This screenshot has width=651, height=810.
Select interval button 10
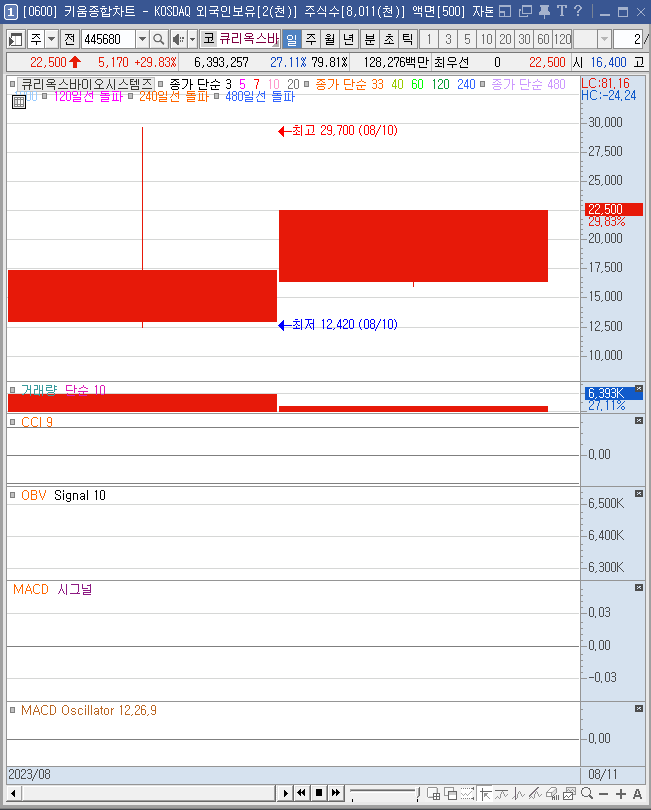coord(486,39)
